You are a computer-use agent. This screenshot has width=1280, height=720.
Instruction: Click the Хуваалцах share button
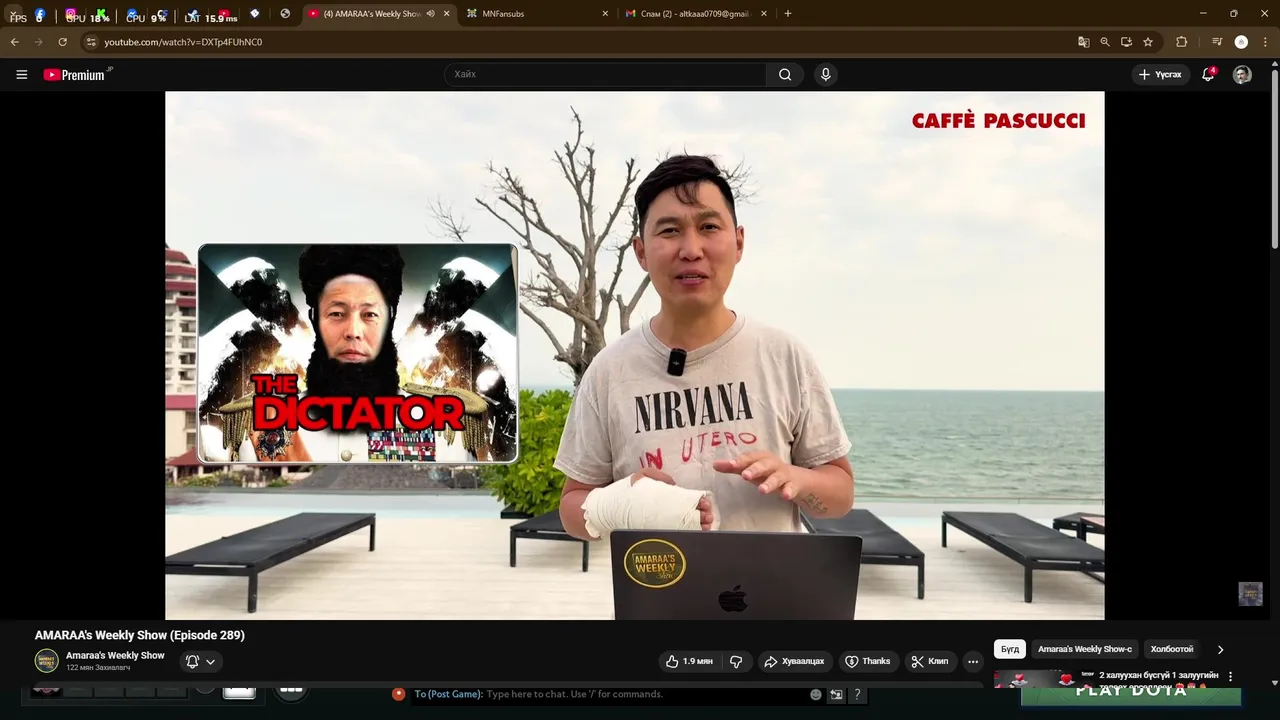click(794, 661)
